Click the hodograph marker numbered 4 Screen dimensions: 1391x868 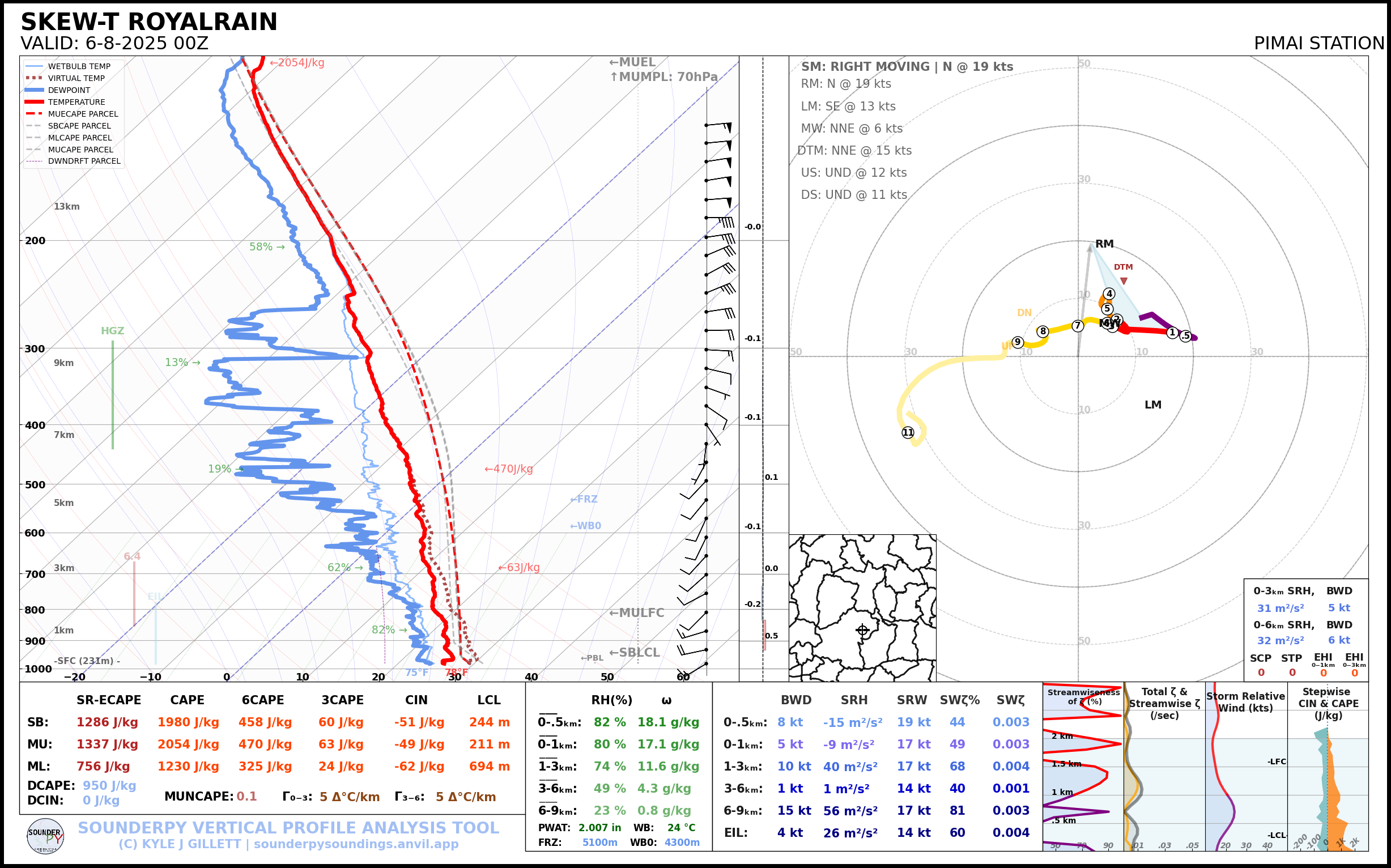(x=1109, y=293)
